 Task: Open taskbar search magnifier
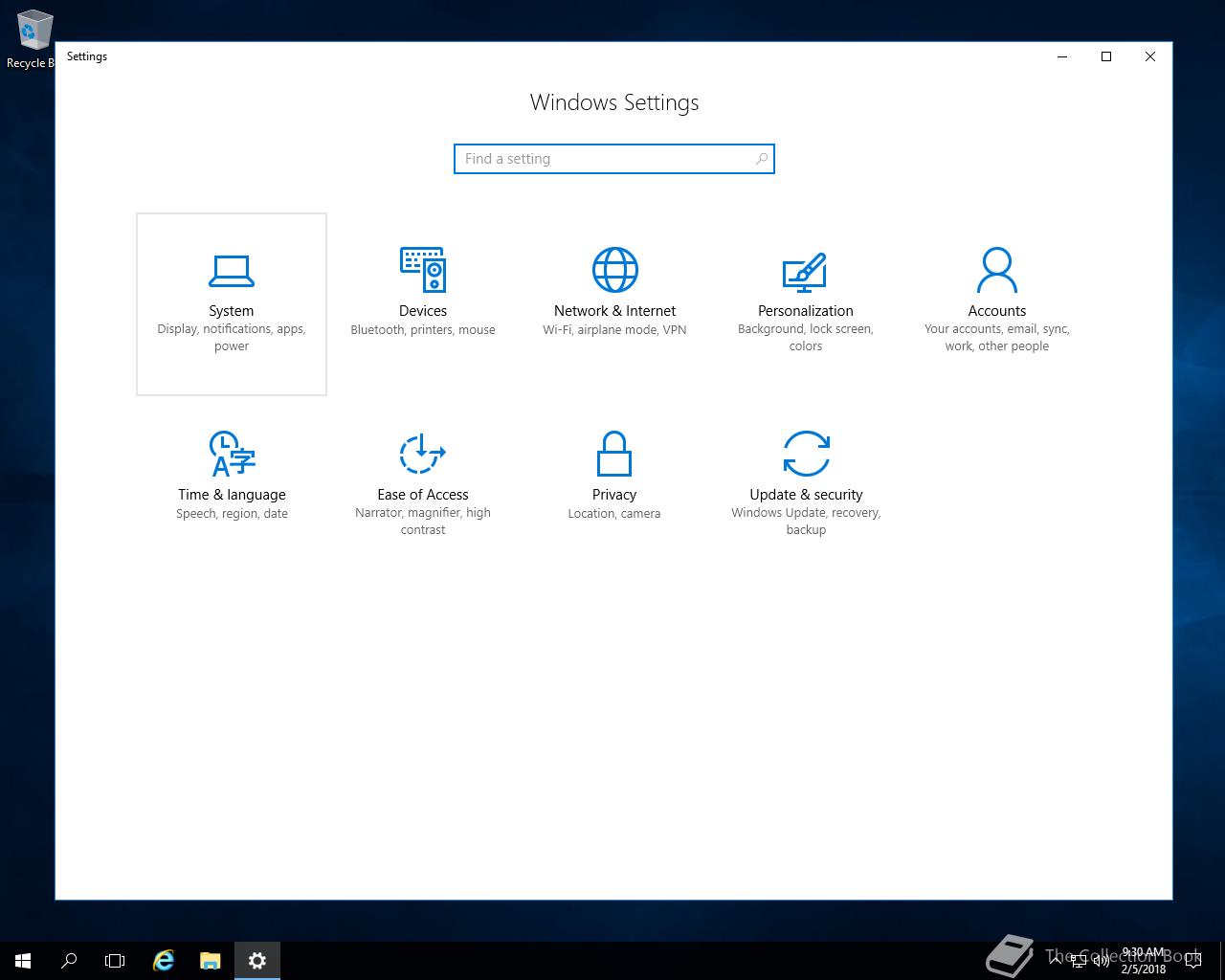click(x=69, y=961)
